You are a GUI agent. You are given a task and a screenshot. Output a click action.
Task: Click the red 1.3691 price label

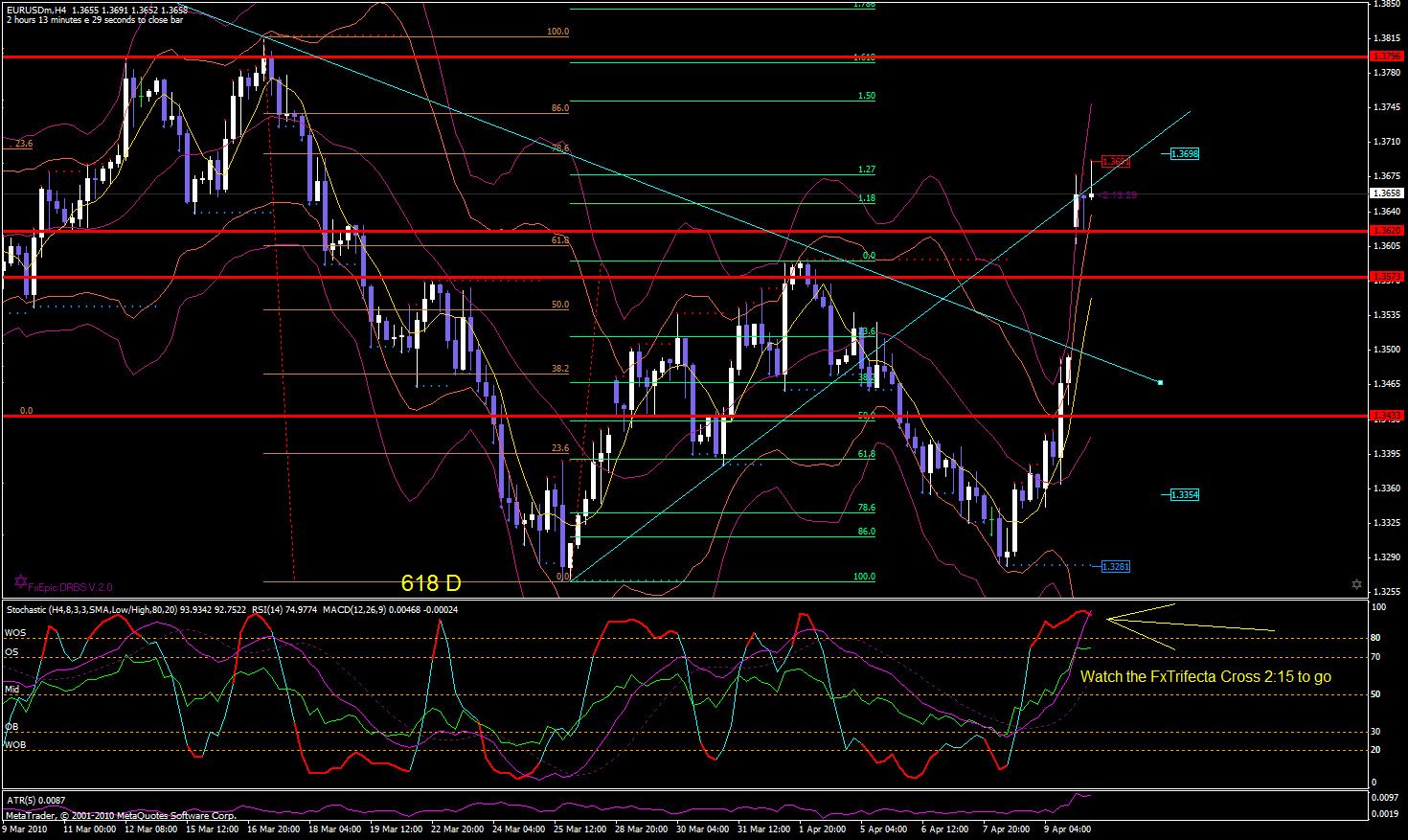[x=1115, y=162]
